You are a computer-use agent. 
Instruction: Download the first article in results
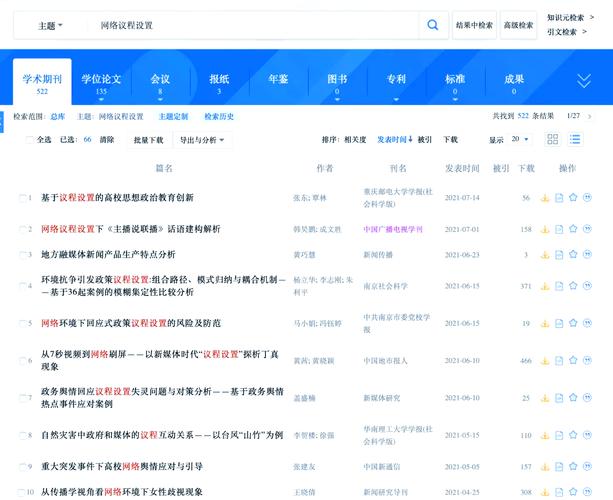click(545, 198)
